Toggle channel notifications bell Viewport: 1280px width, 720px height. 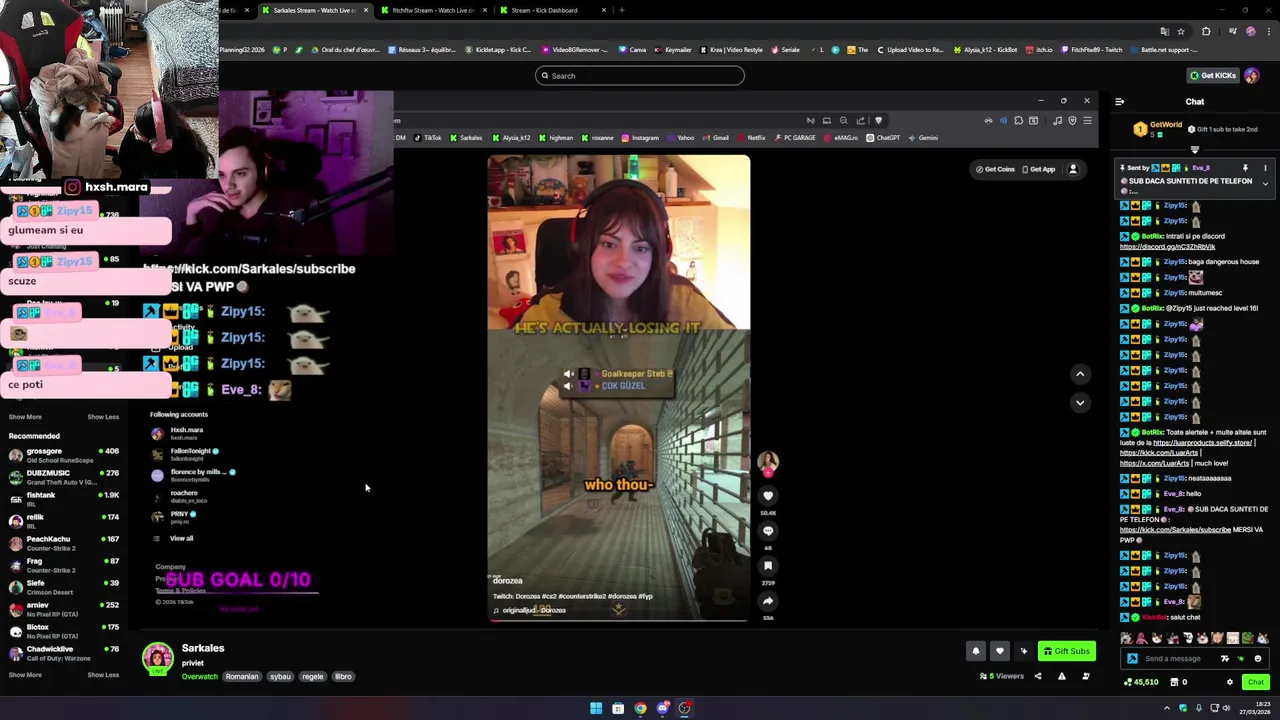coord(976,651)
